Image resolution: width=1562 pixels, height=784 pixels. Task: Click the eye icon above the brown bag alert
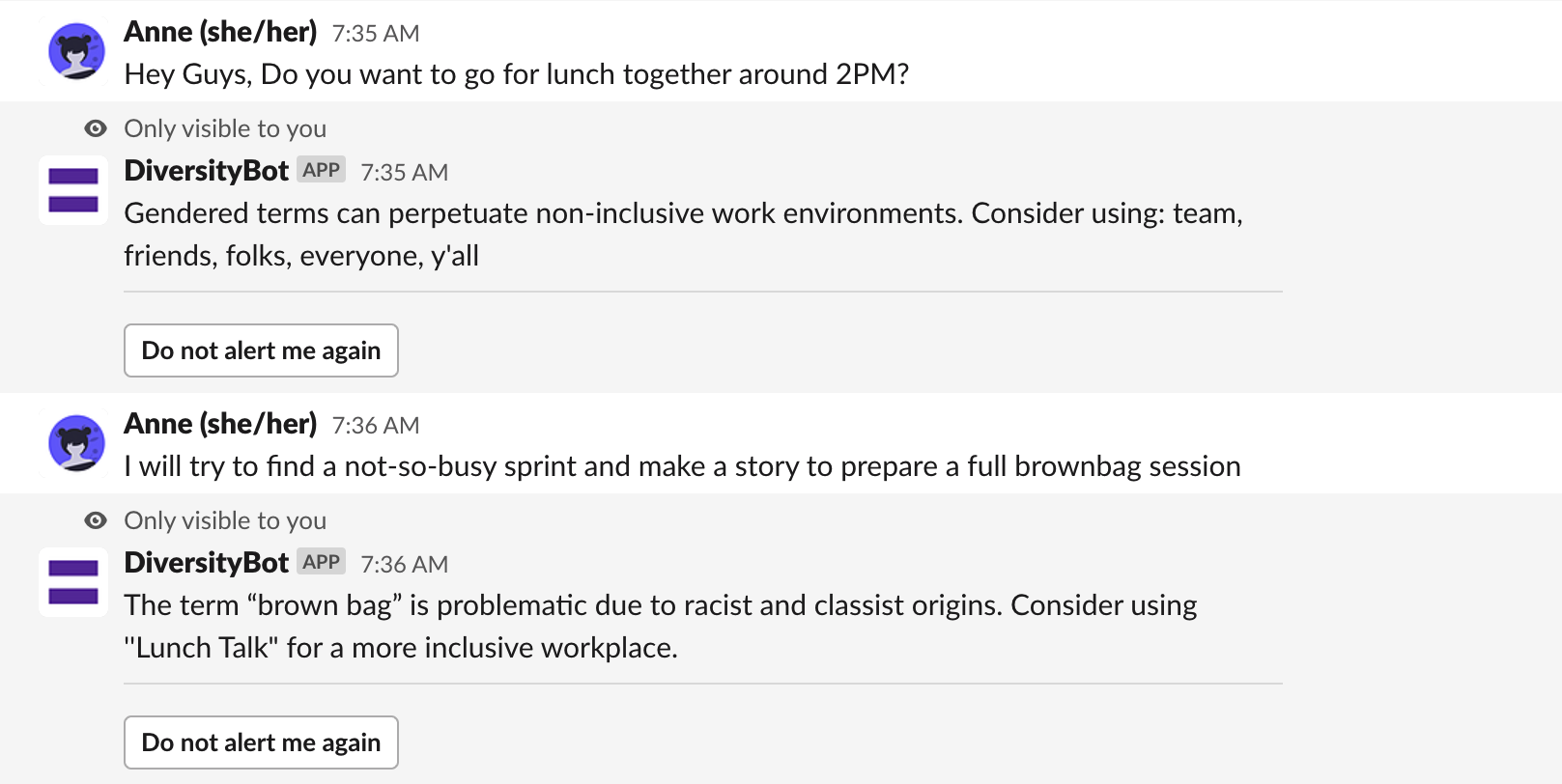(96, 520)
